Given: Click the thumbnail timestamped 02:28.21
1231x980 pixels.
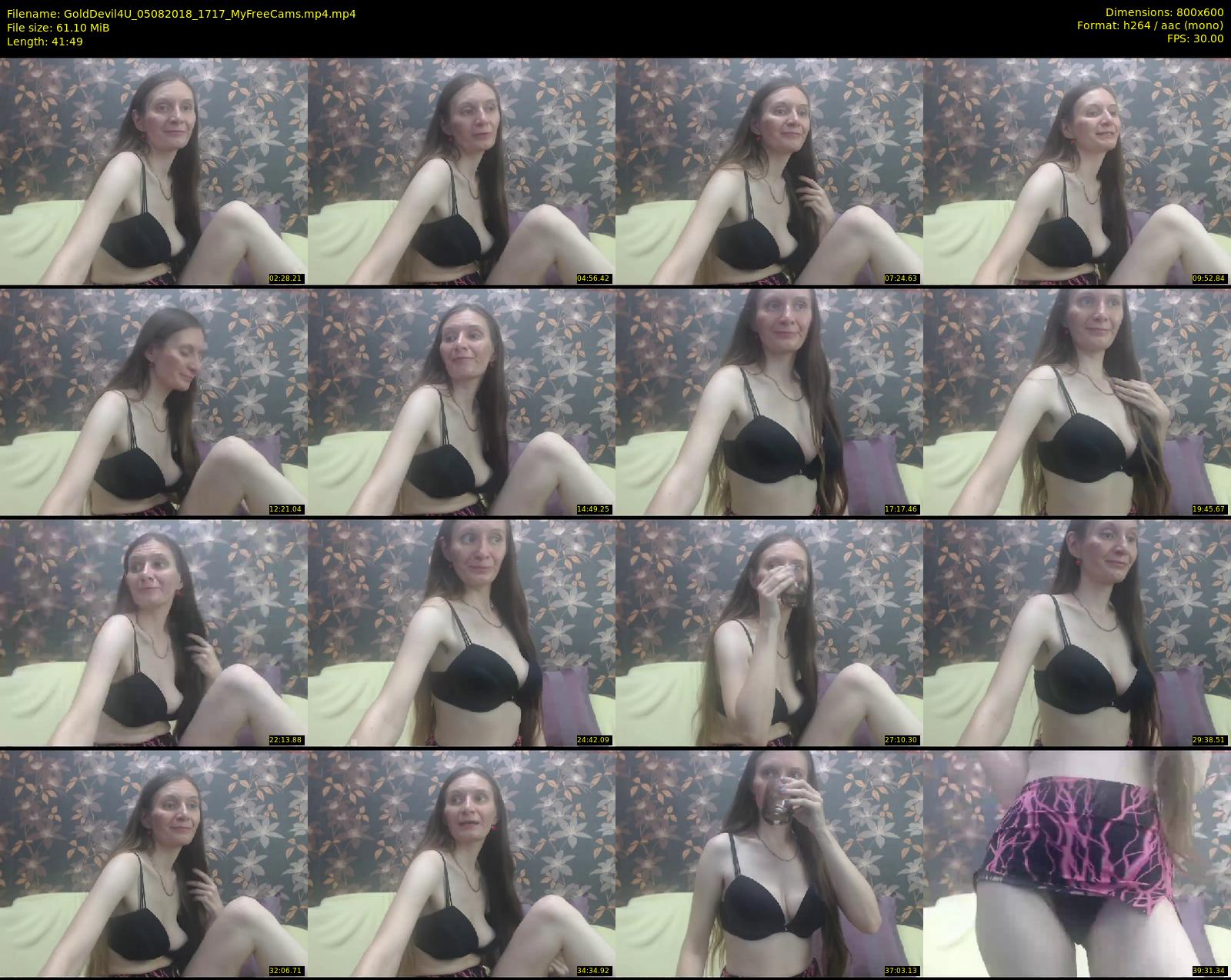Looking at the screenshot, I should click(x=154, y=171).
